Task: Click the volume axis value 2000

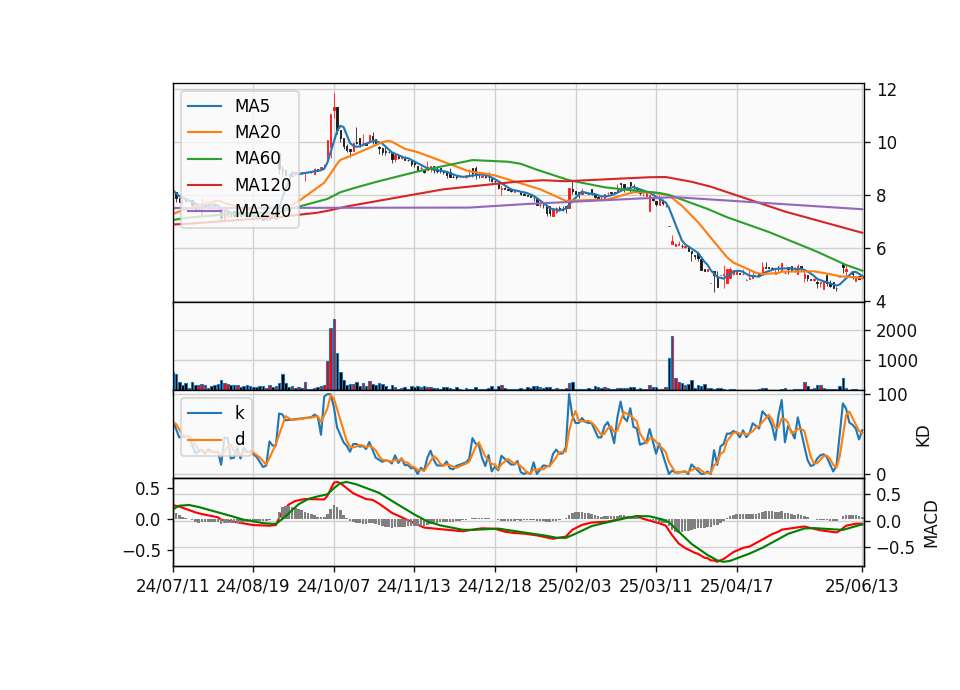Action: 897,331
